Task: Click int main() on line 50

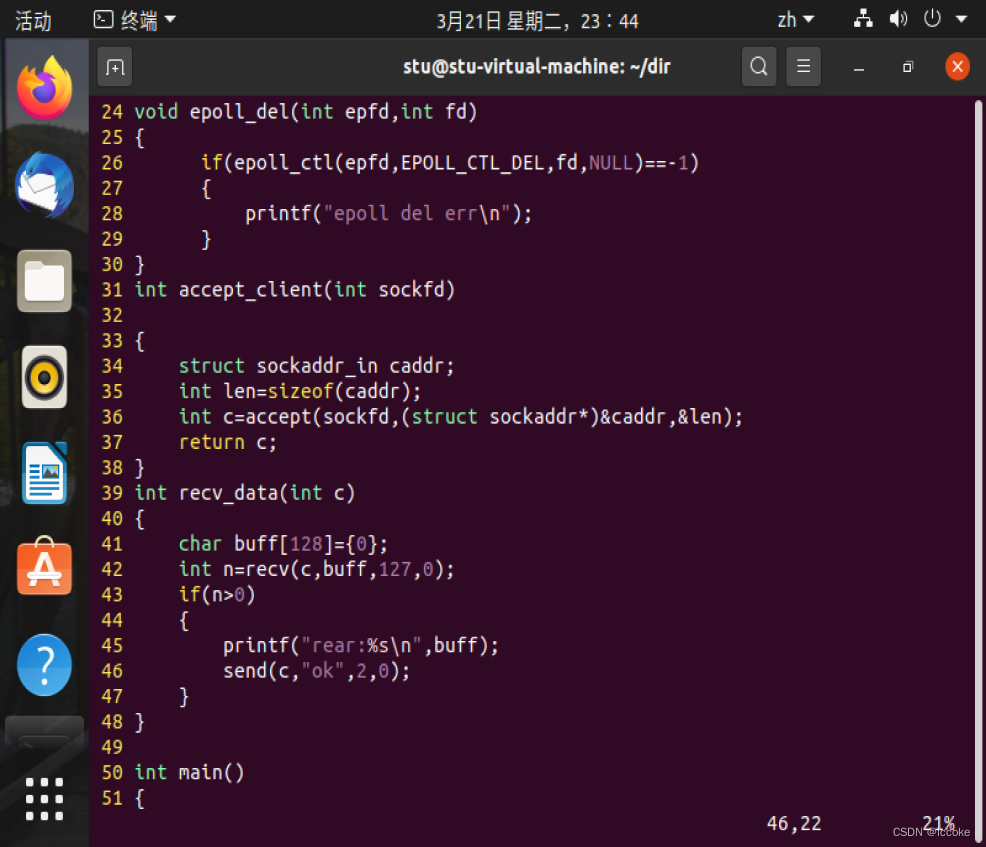Action: tap(189, 773)
